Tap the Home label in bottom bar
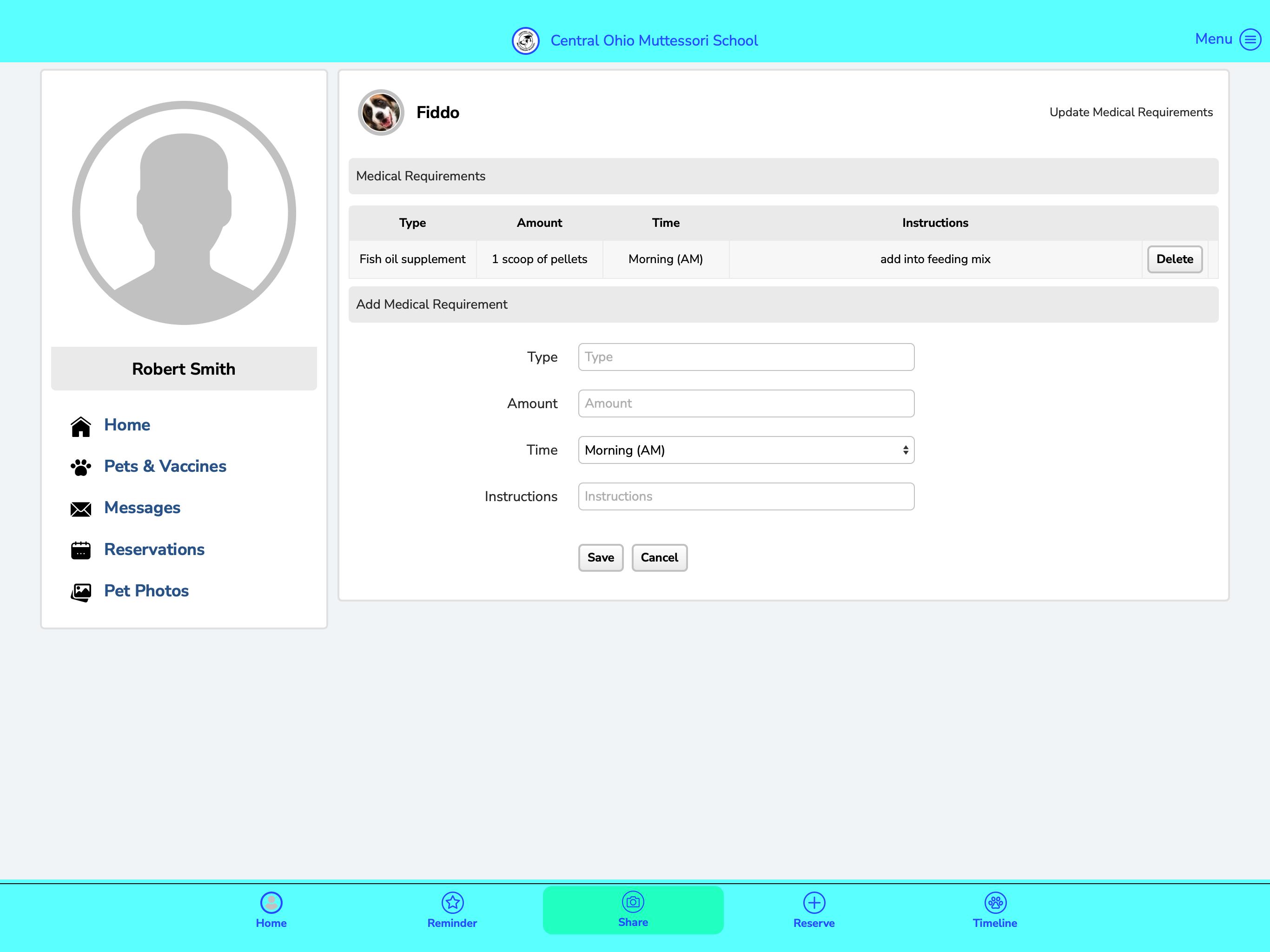Screen dimensions: 1270x952 [x=271, y=923]
